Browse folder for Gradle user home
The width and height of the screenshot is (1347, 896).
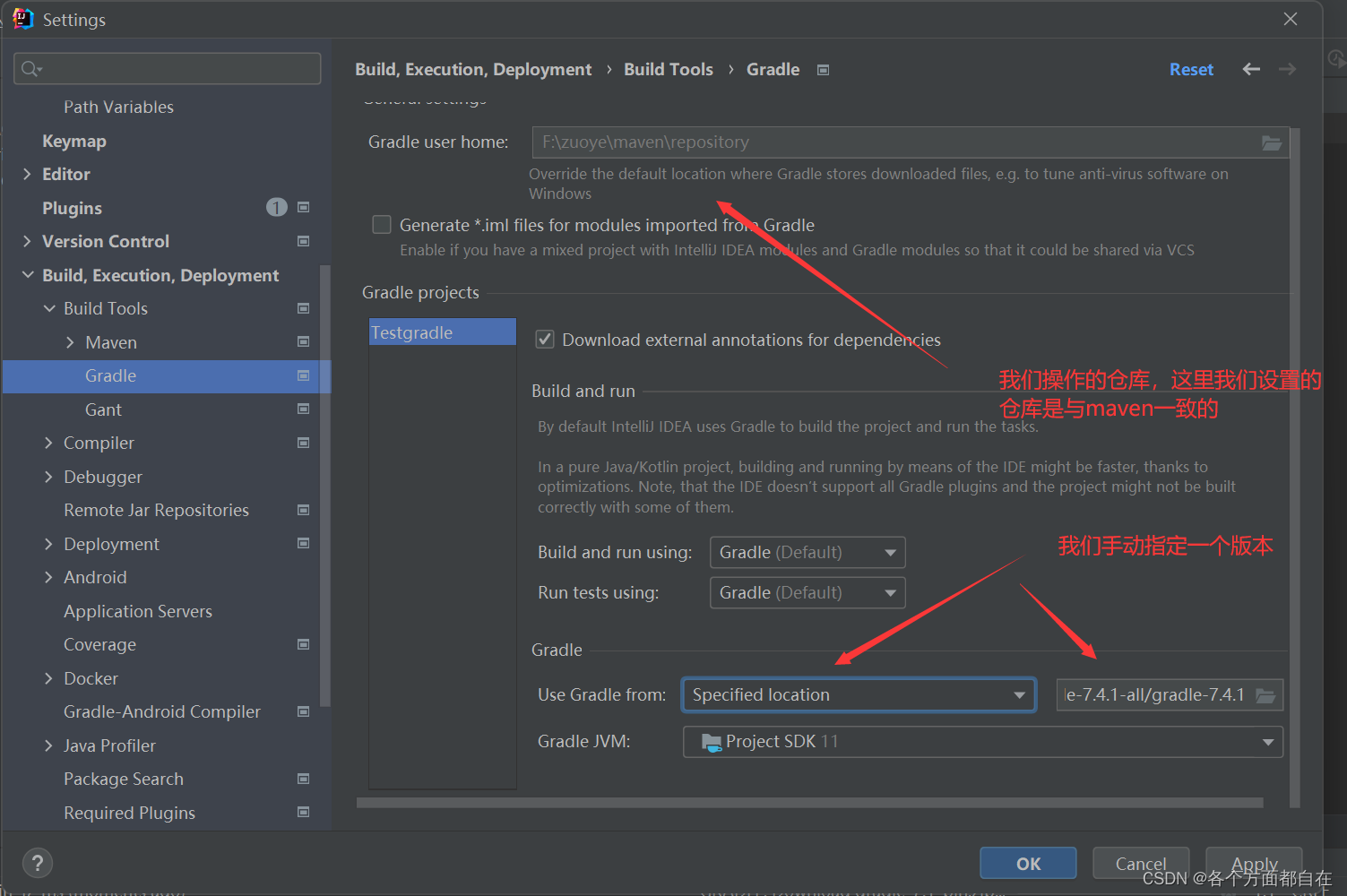(x=1272, y=142)
